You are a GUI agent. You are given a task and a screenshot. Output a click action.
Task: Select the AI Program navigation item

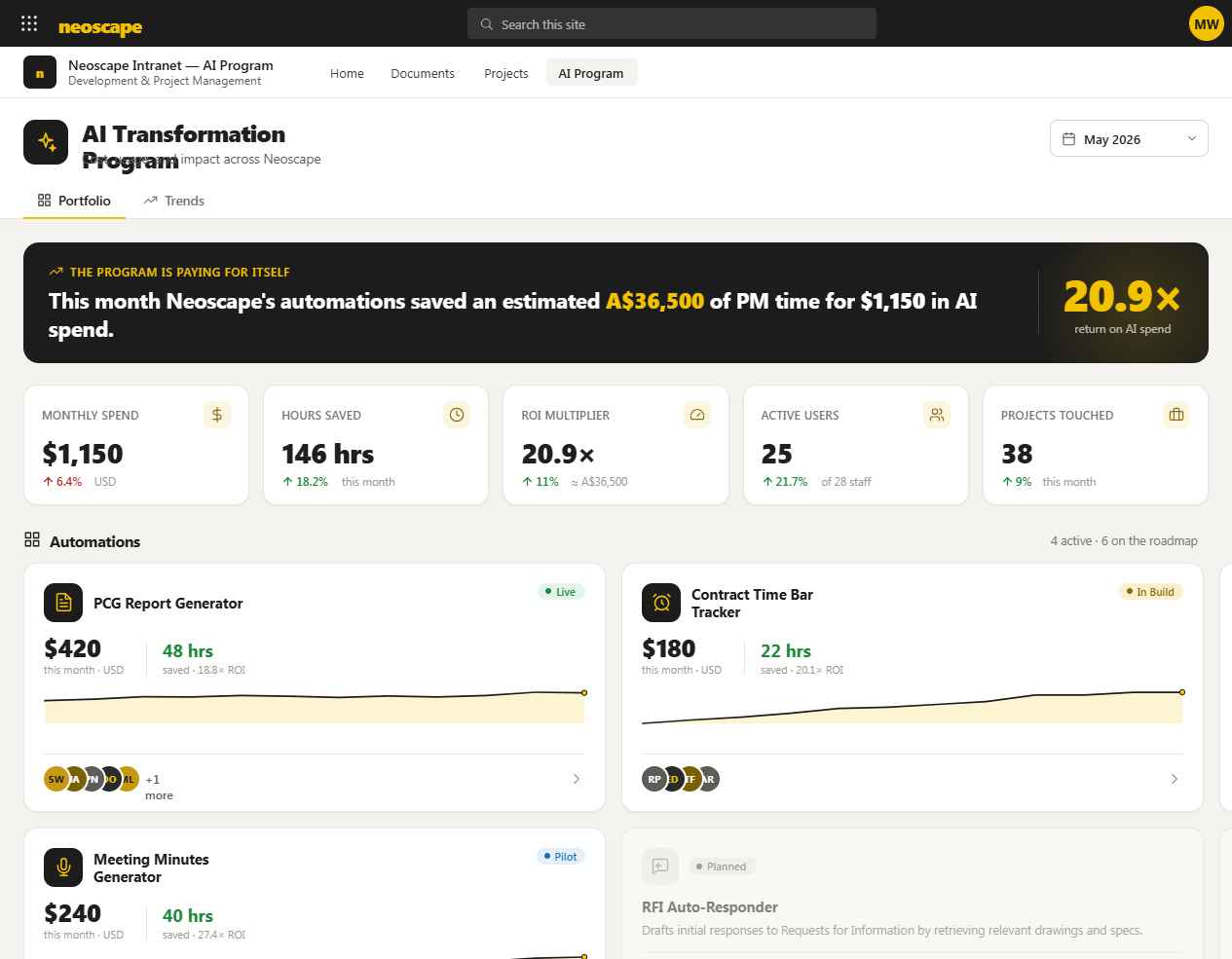coord(591,73)
